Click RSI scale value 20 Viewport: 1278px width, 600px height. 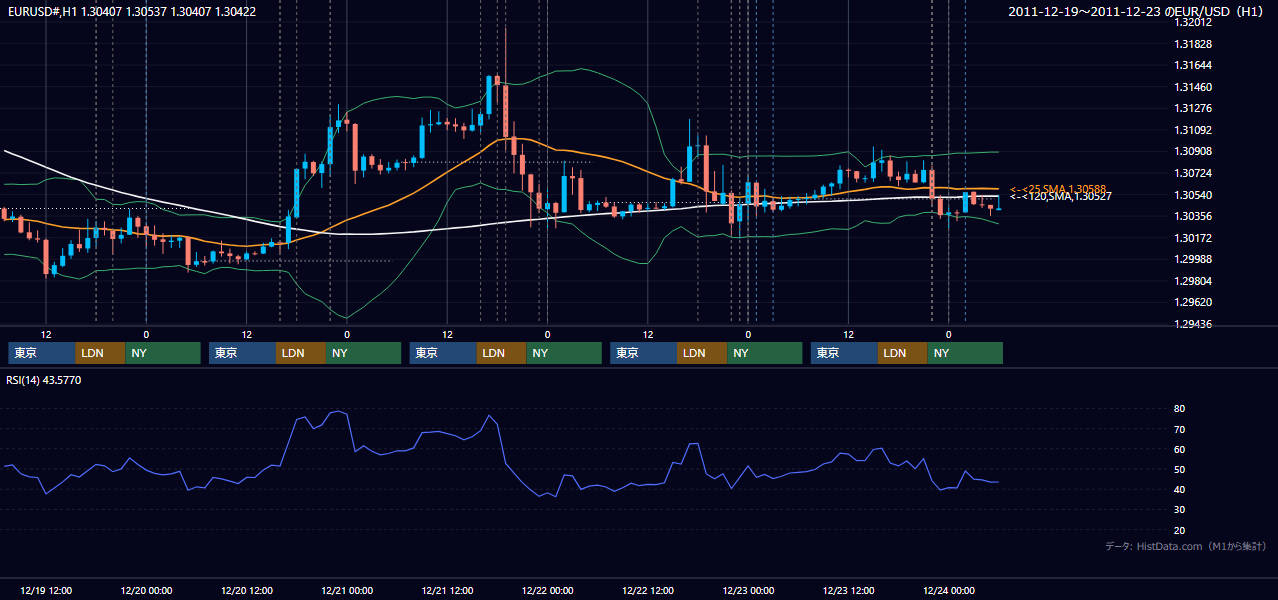tap(1180, 531)
